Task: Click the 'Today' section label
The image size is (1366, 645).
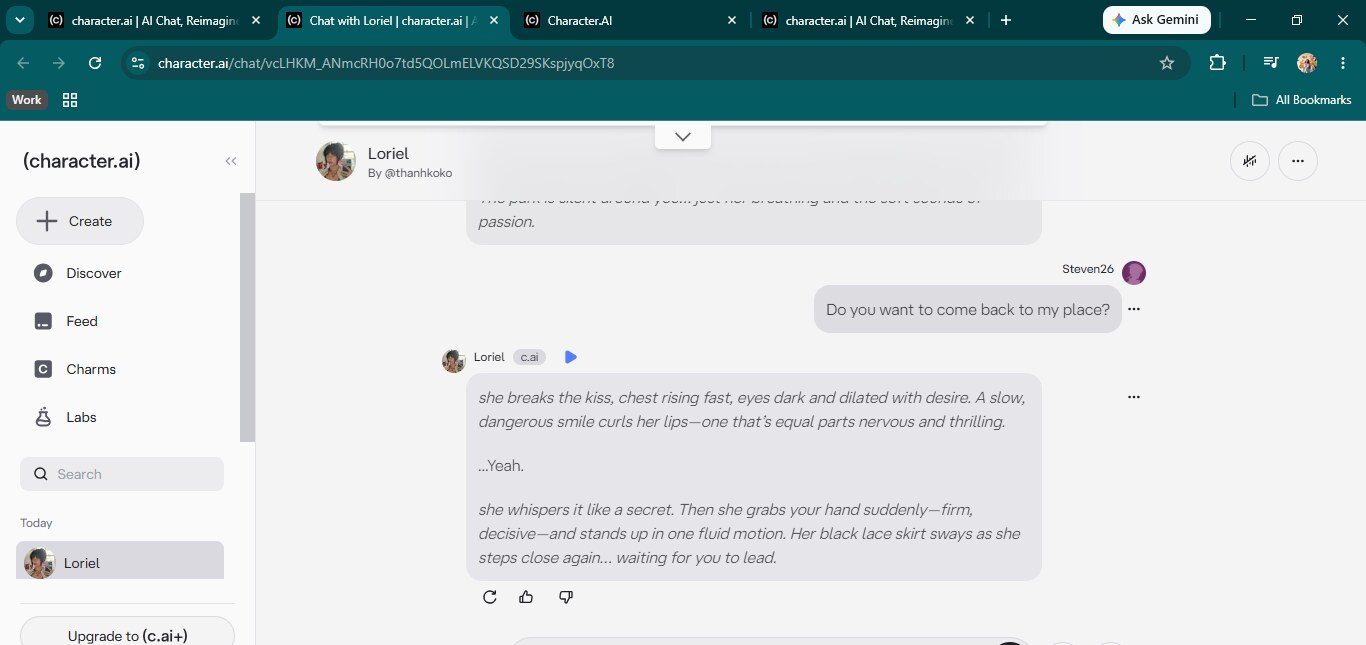Action: tap(36, 523)
